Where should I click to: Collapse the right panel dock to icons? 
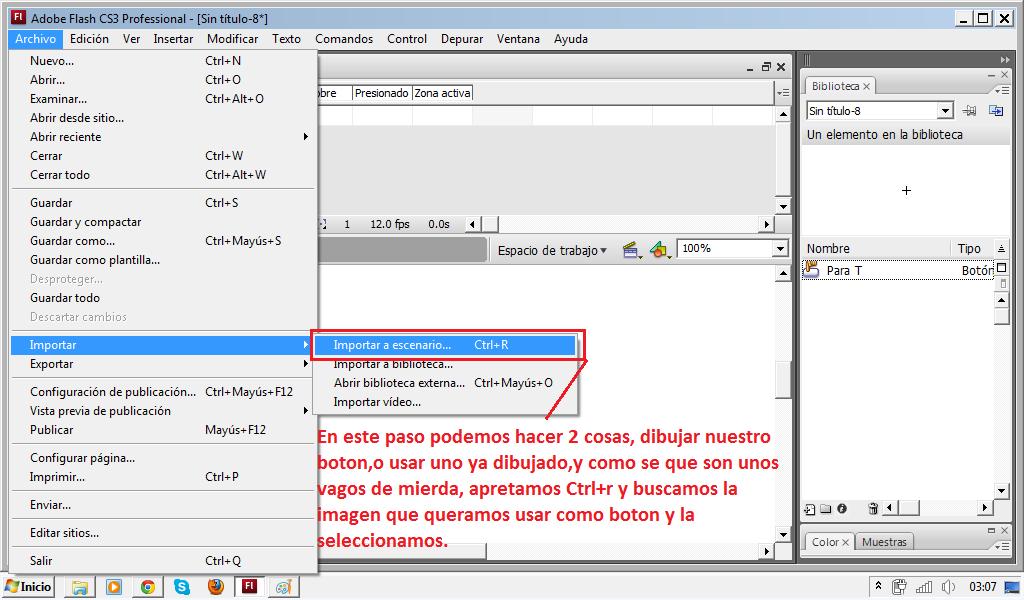pos(1004,59)
